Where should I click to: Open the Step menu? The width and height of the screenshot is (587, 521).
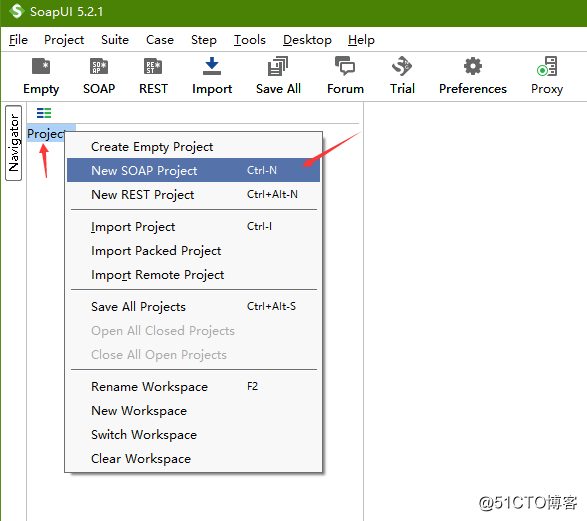[204, 40]
